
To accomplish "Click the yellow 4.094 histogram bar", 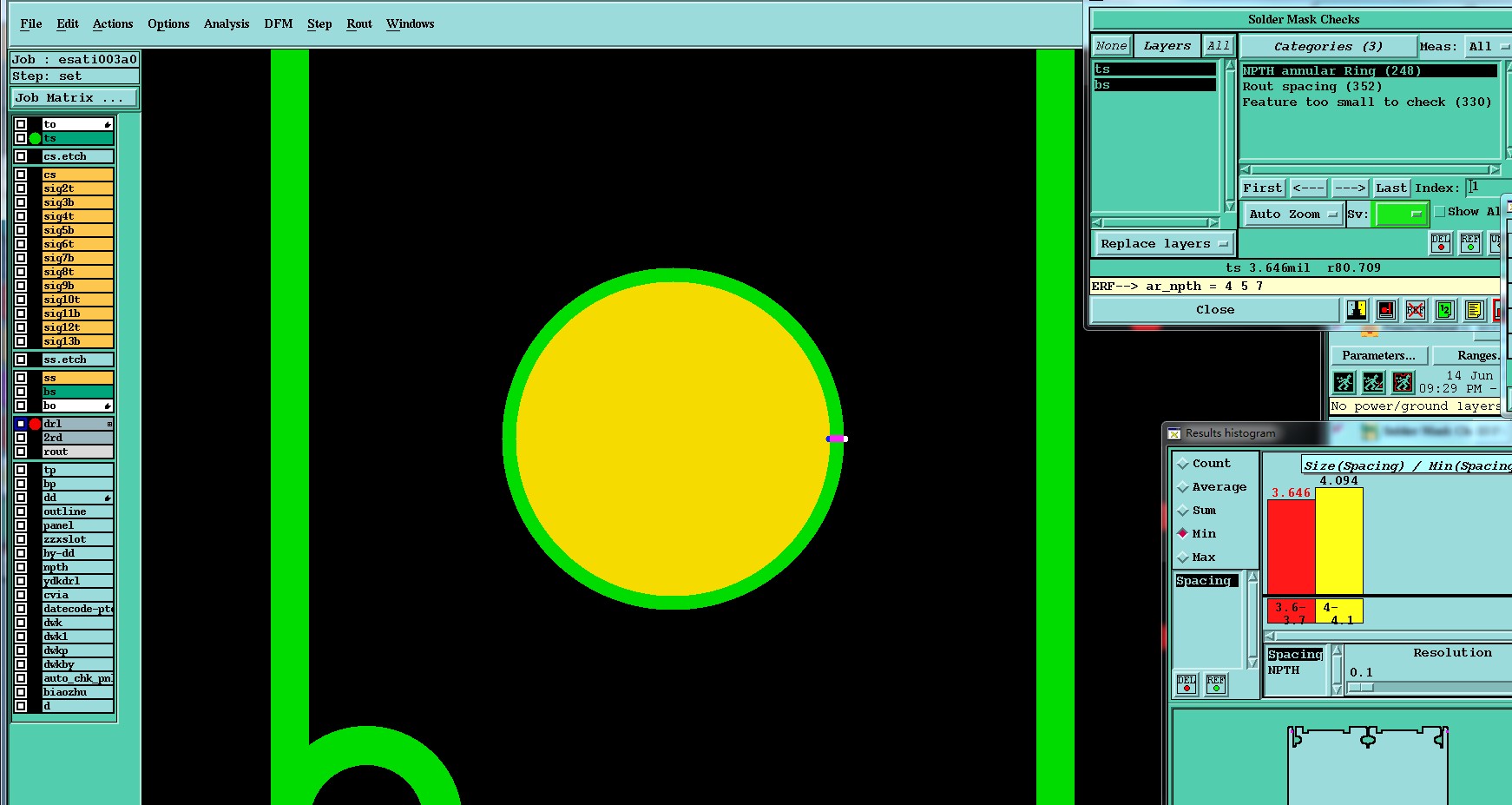I will (1339, 541).
